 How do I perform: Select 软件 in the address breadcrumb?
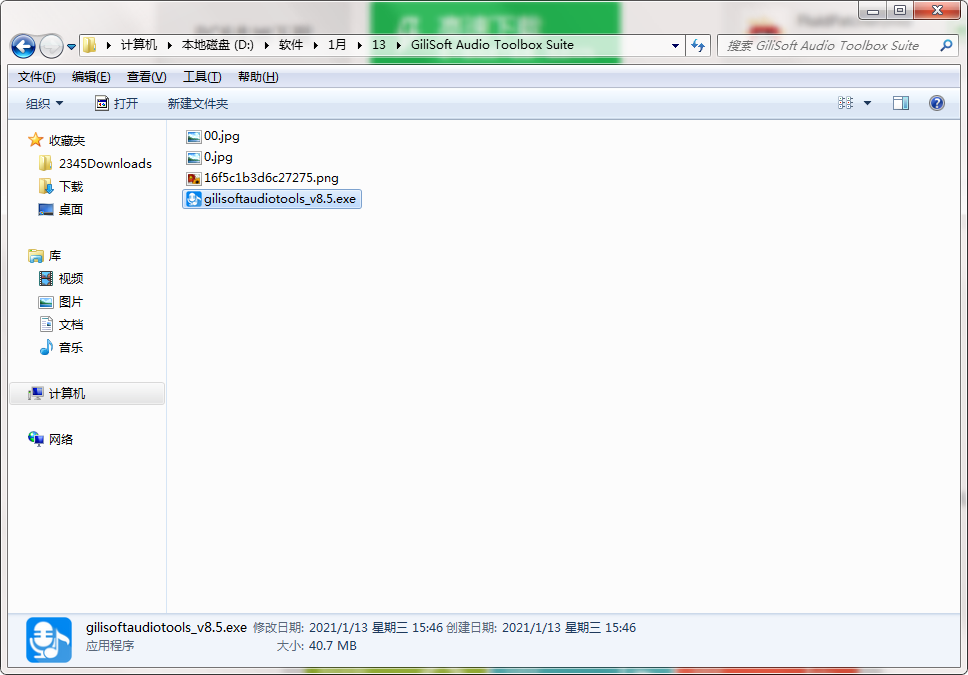(x=291, y=45)
